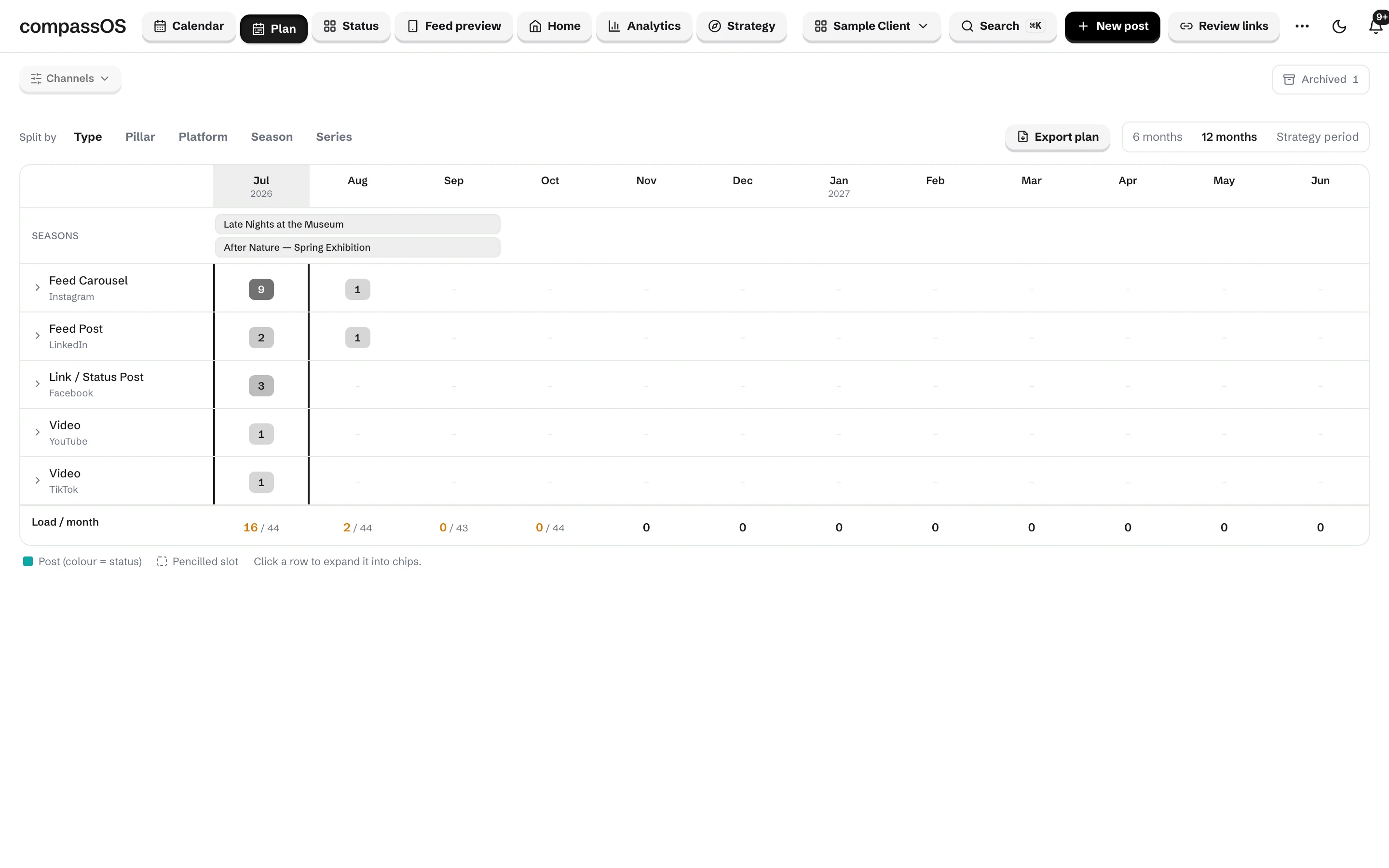This screenshot has height=868, width=1389.
Task: Select the Plan tab
Action: point(274,29)
